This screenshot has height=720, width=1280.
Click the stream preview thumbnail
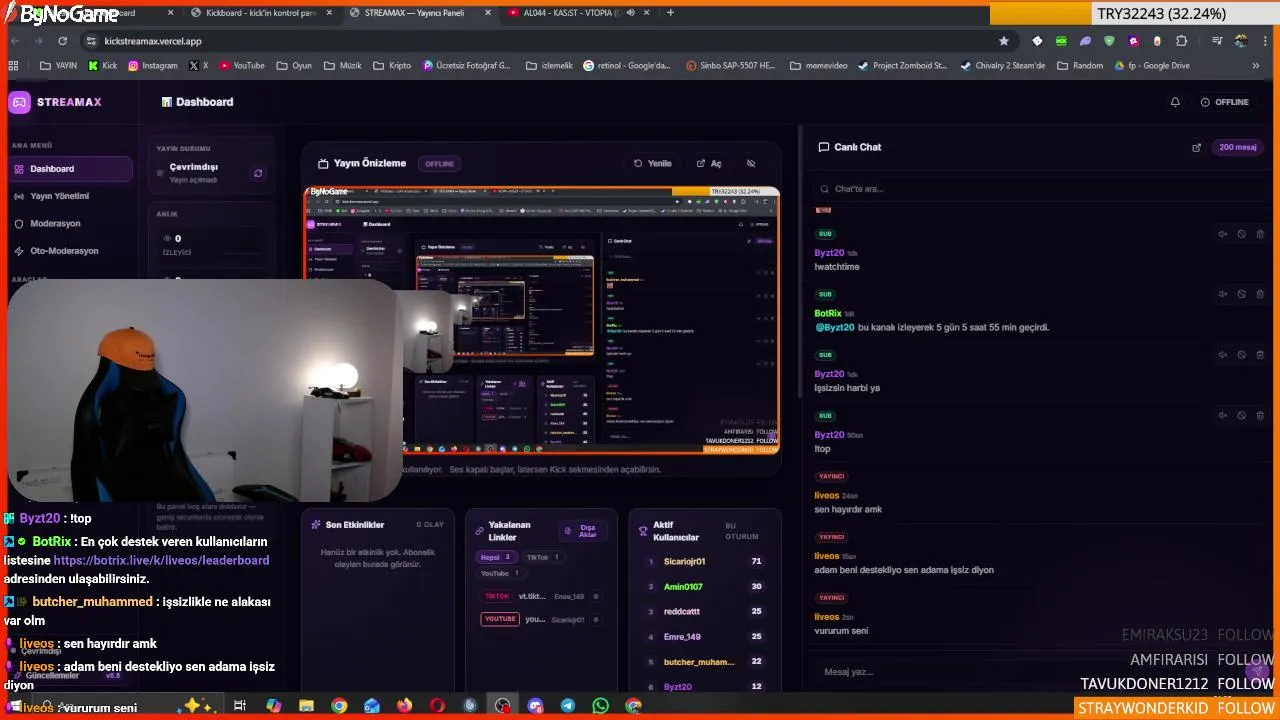click(x=542, y=320)
